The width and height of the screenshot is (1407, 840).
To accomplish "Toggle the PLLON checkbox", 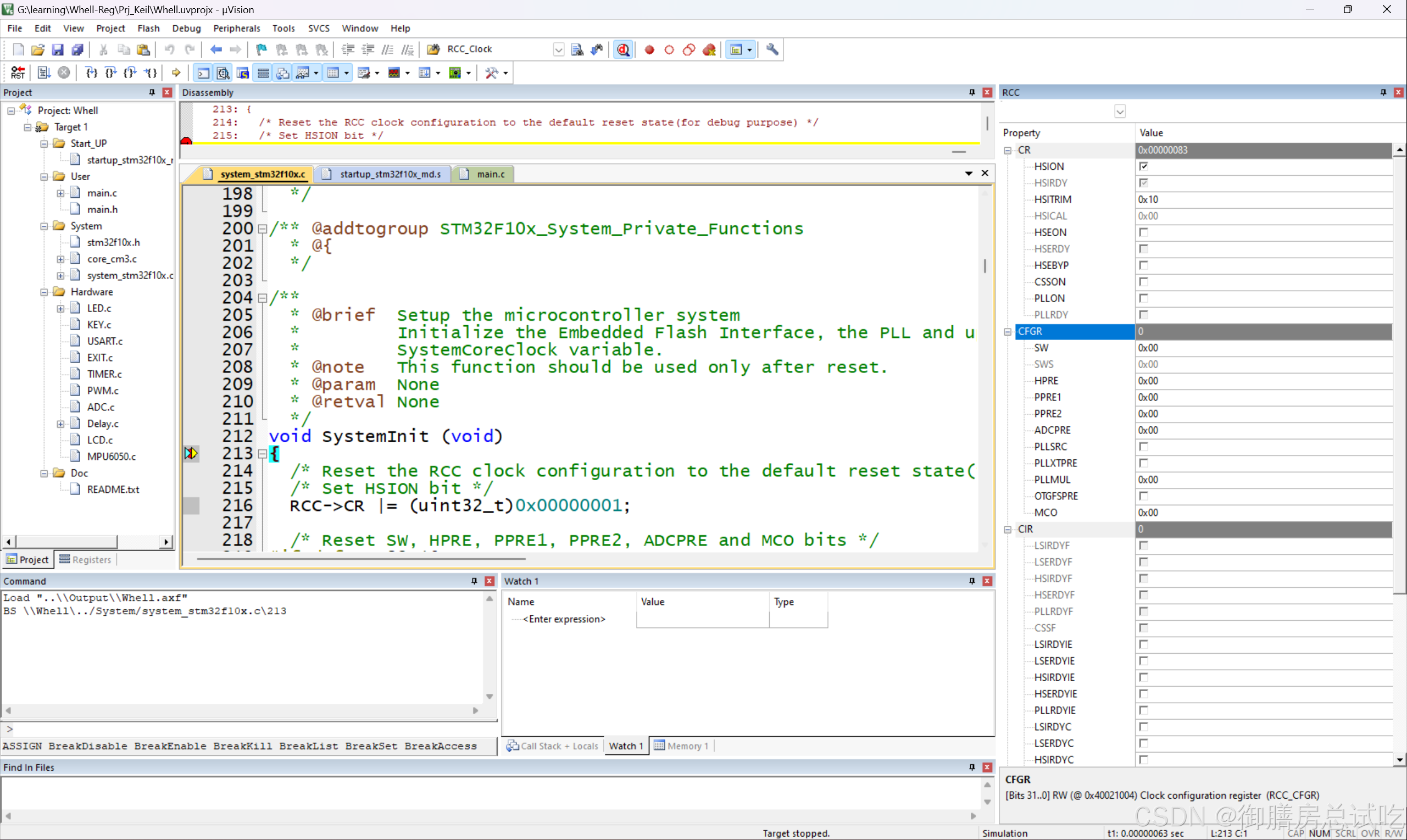I will (x=1143, y=298).
